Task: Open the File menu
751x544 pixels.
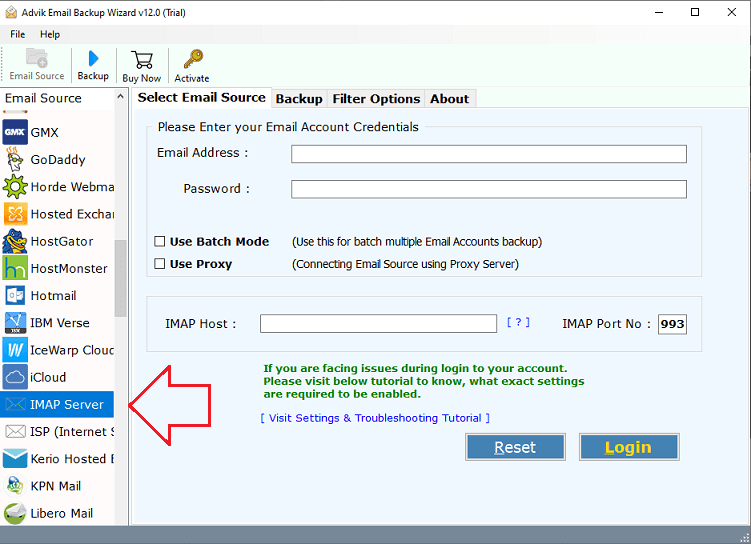Action: (x=18, y=34)
